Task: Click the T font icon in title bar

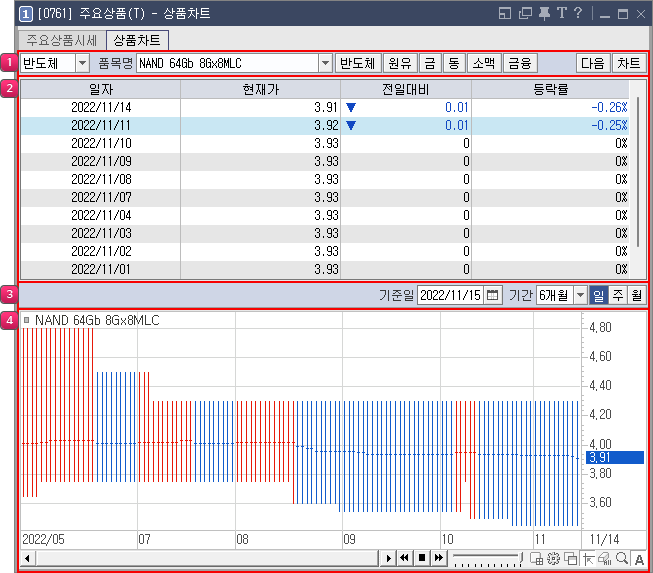Action: (562, 13)
